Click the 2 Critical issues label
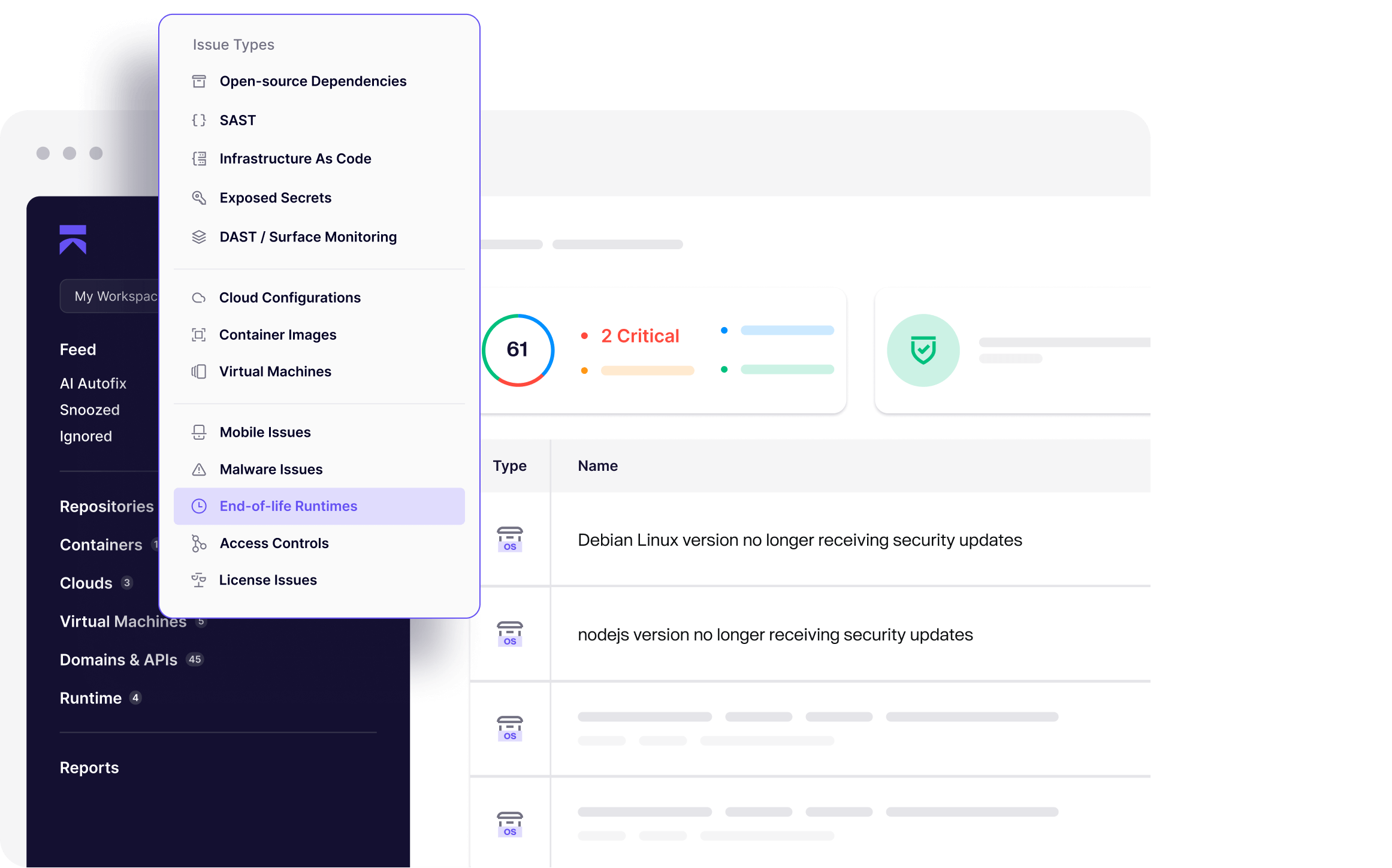 640,336
